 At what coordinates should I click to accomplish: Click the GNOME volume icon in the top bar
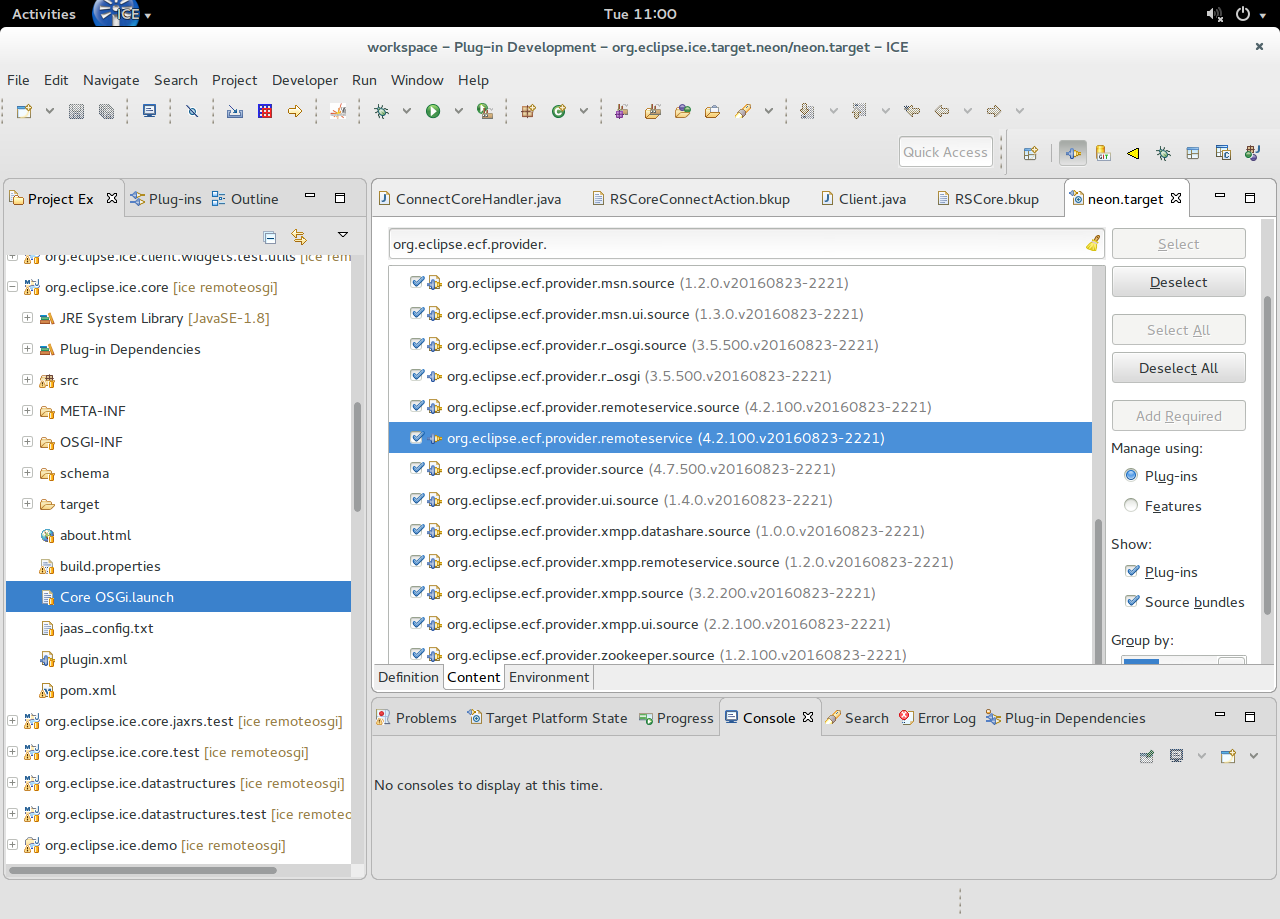pyautogui.click(x=1214, y=14)
